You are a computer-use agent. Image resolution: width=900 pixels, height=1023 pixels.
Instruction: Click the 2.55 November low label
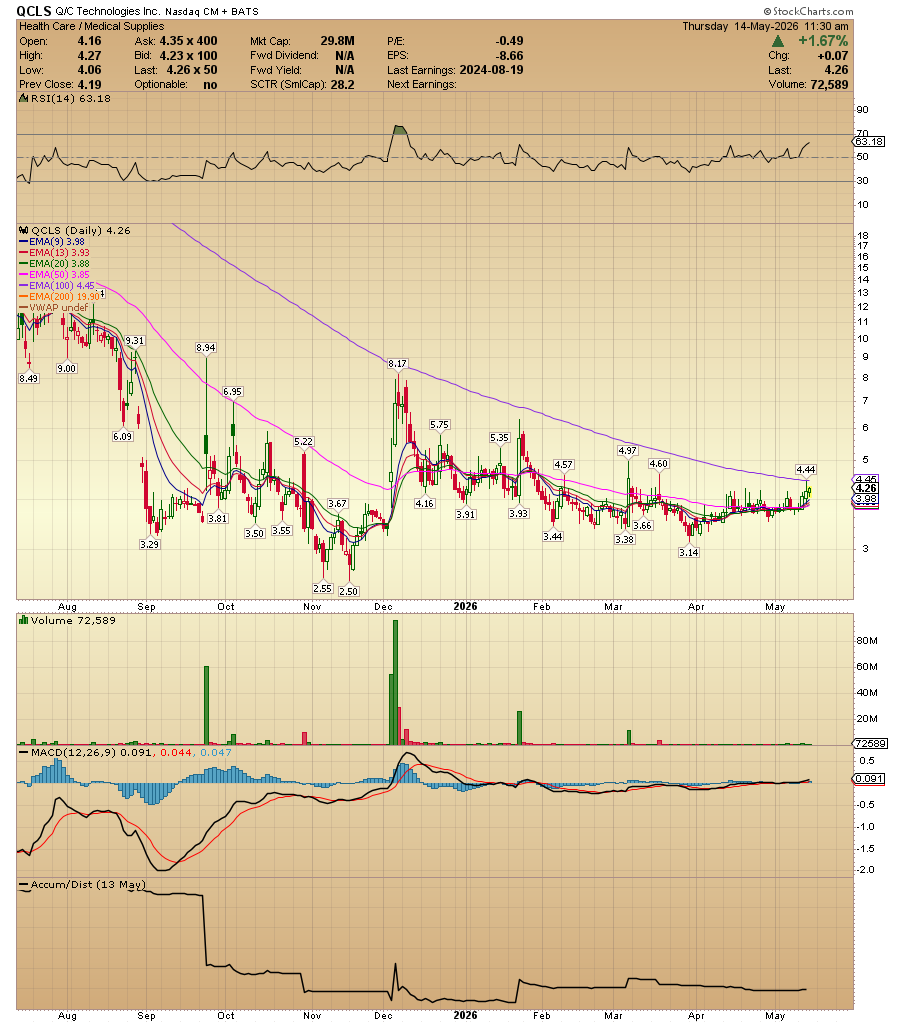[x=322, y=588]
